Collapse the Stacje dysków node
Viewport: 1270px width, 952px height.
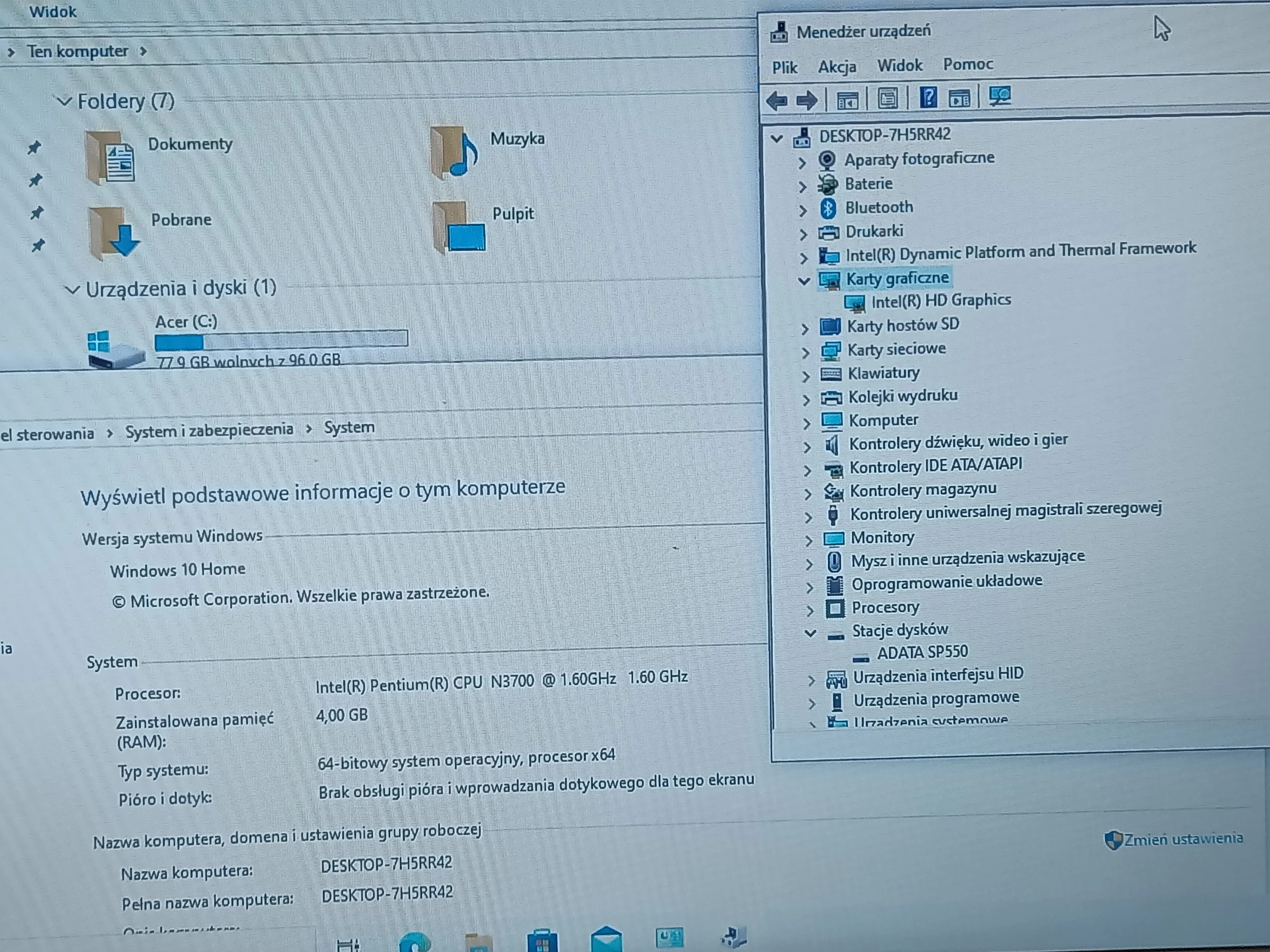pyautogui.click(x=810, y=633)
